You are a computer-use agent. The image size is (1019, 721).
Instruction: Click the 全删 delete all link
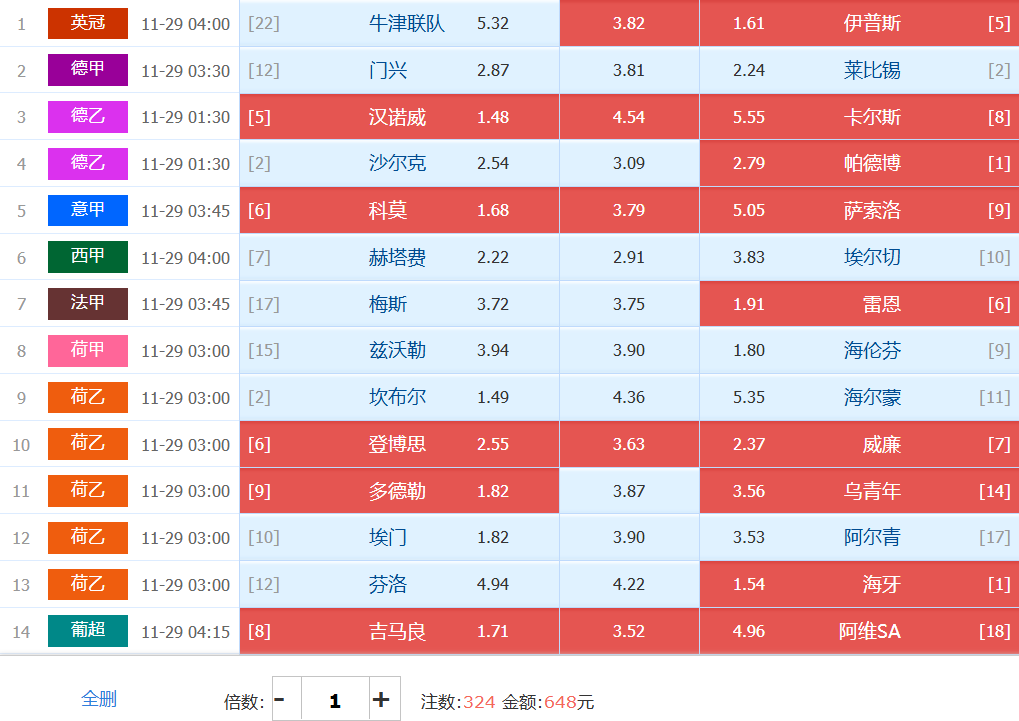[x=99, y=698]
